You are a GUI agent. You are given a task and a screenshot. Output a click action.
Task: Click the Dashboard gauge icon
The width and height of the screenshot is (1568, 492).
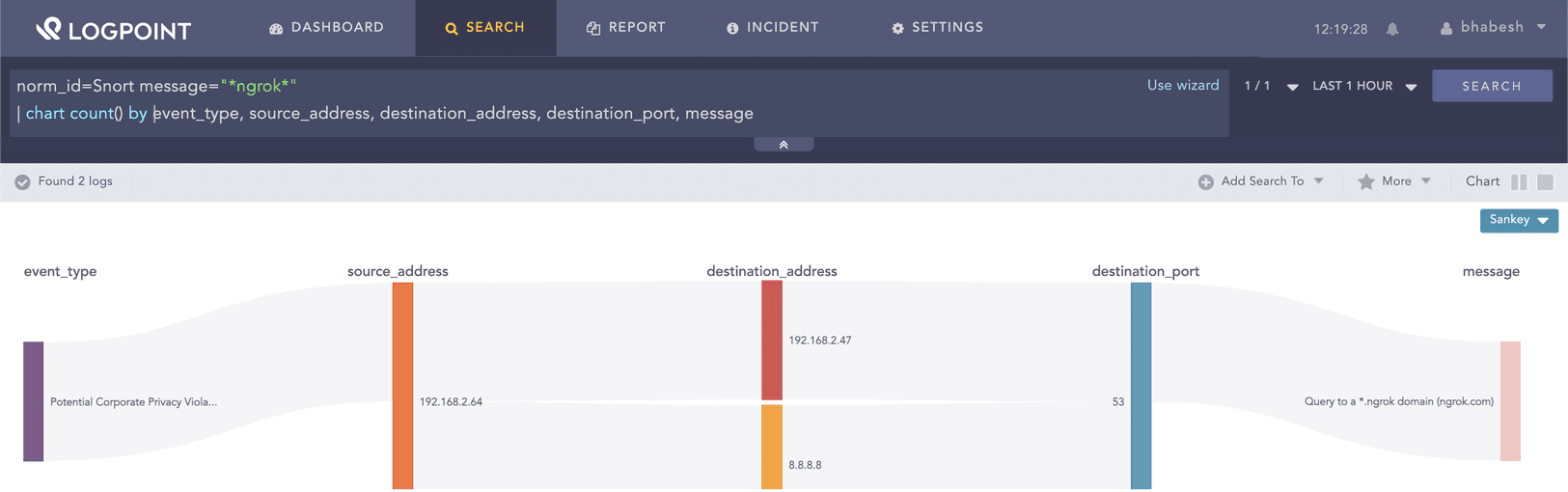[276, 29]
